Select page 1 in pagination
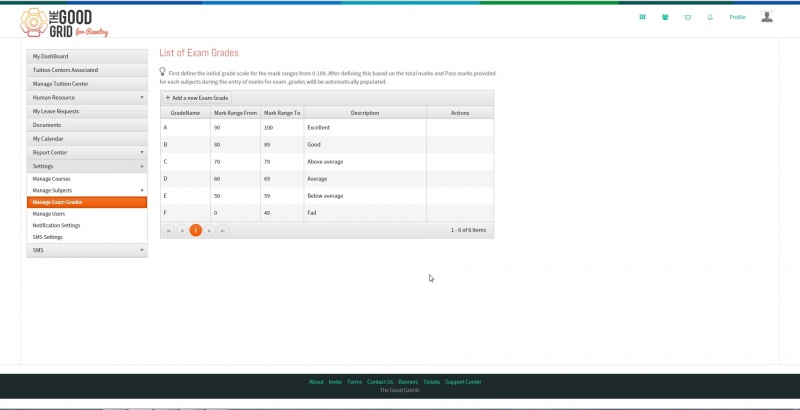The image size is (800, 410). pos(195,230)
